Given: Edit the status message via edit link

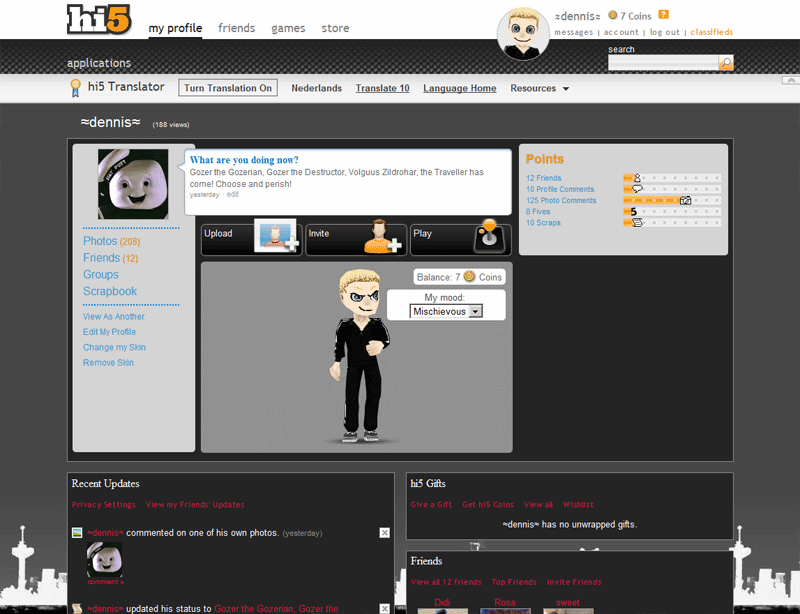Looking at the screenshot, I should (x=233, y=194).
